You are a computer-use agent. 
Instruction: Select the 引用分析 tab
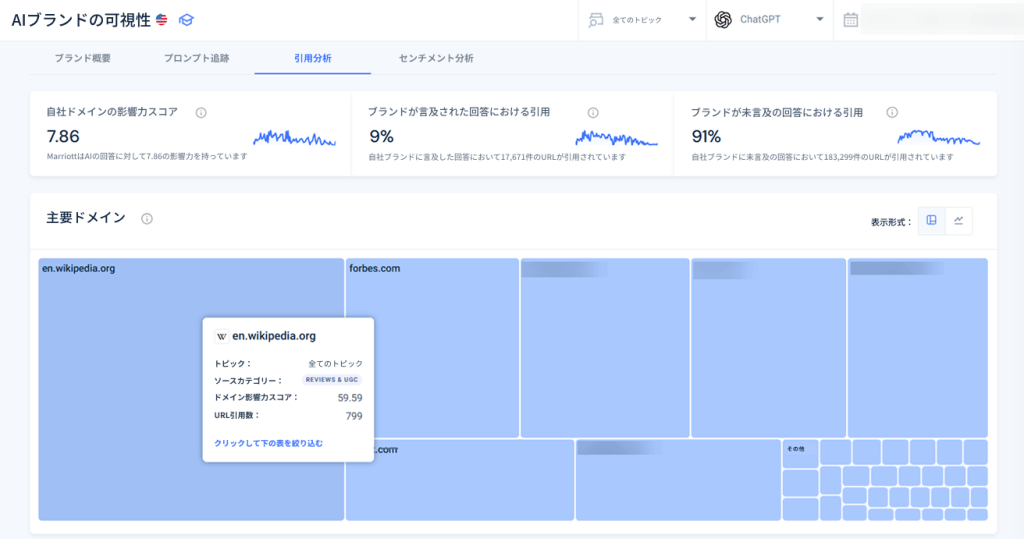click(313, 58)
